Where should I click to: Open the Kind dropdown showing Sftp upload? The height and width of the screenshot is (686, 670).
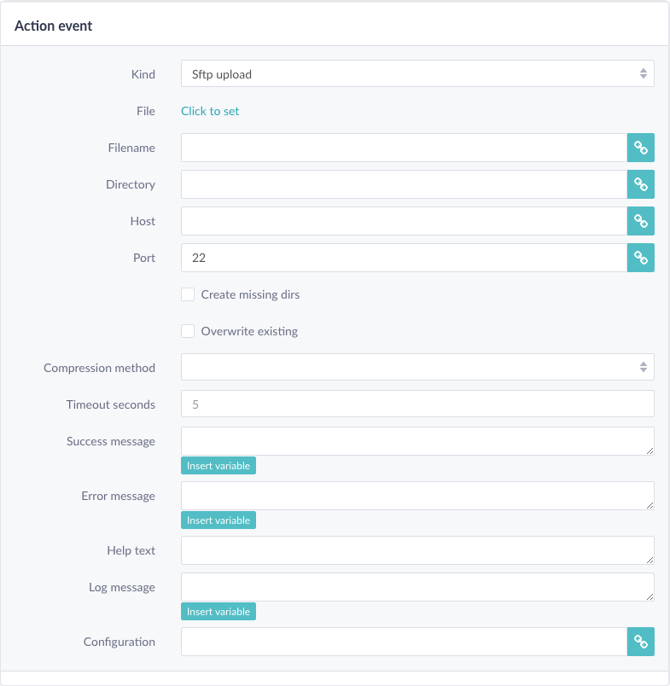418,74
